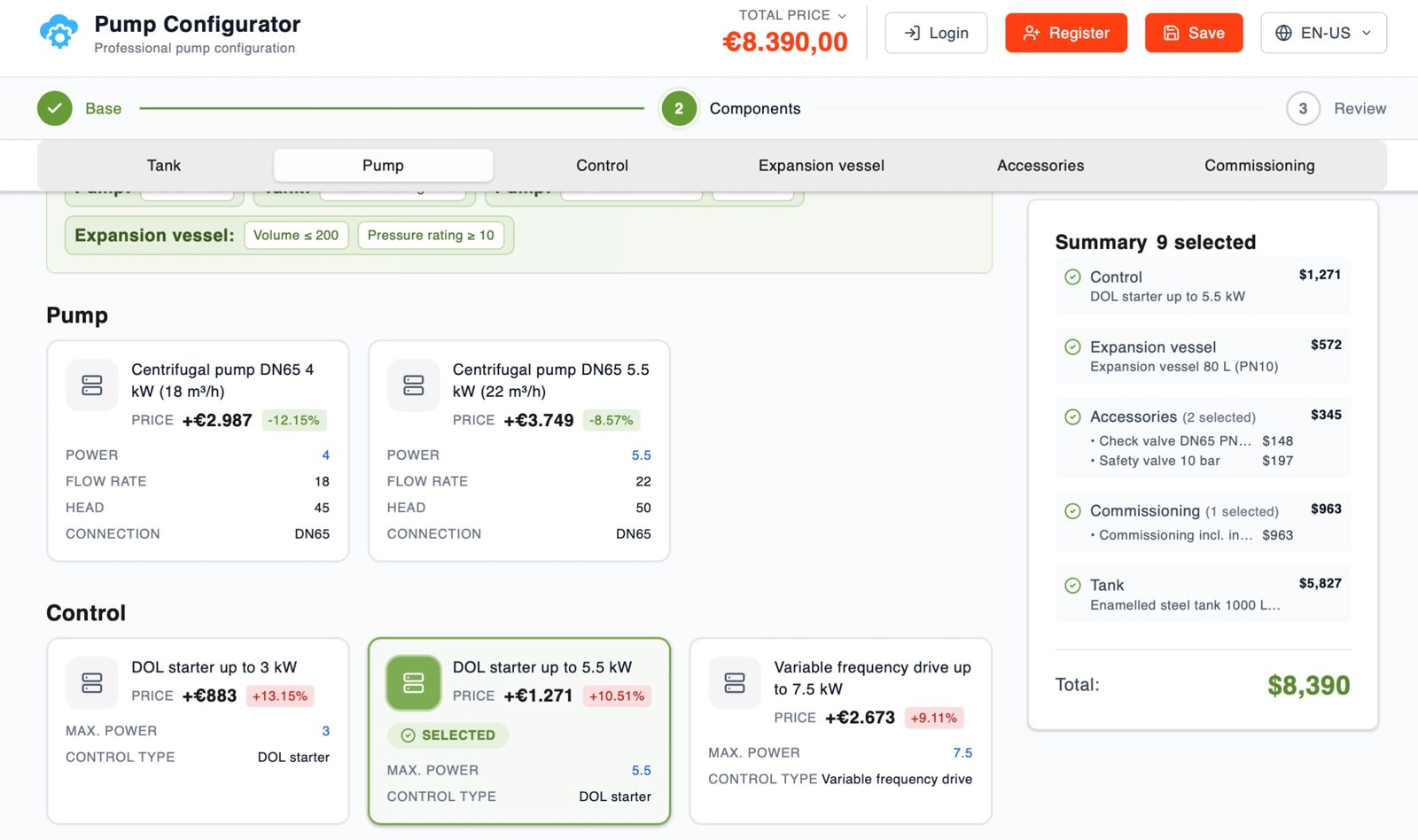The image size is (1418, 840).
Task: Click the green checkmark Base step icon
Action: (x=55, y=108)
